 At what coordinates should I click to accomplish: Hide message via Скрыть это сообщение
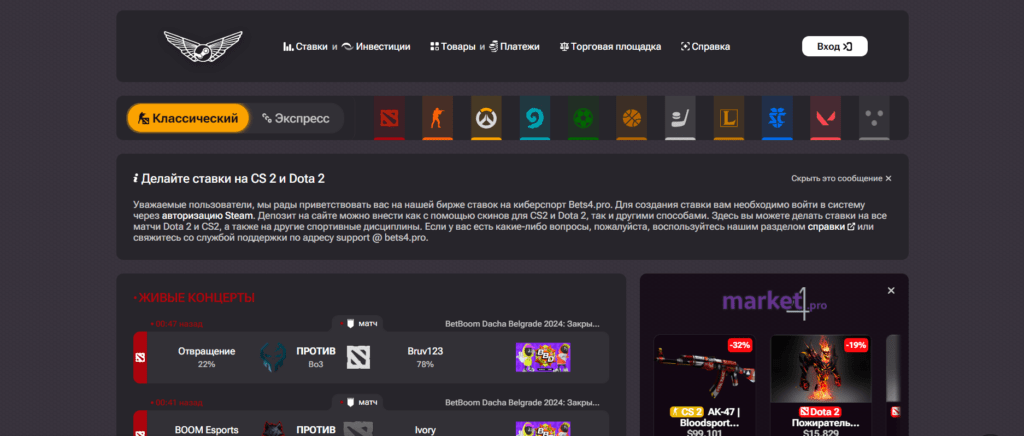tap(841, 178)
